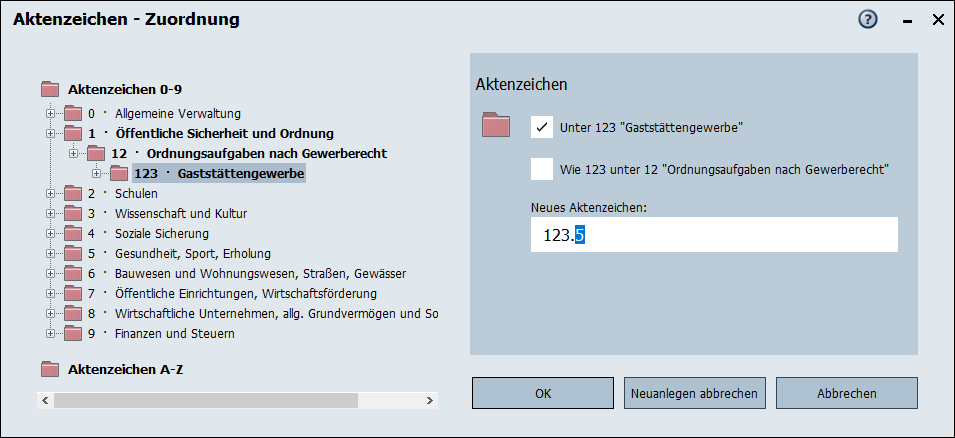Click the Abbrechen button
The width and height of the screenshot is (955, 438).
point(846,393)
